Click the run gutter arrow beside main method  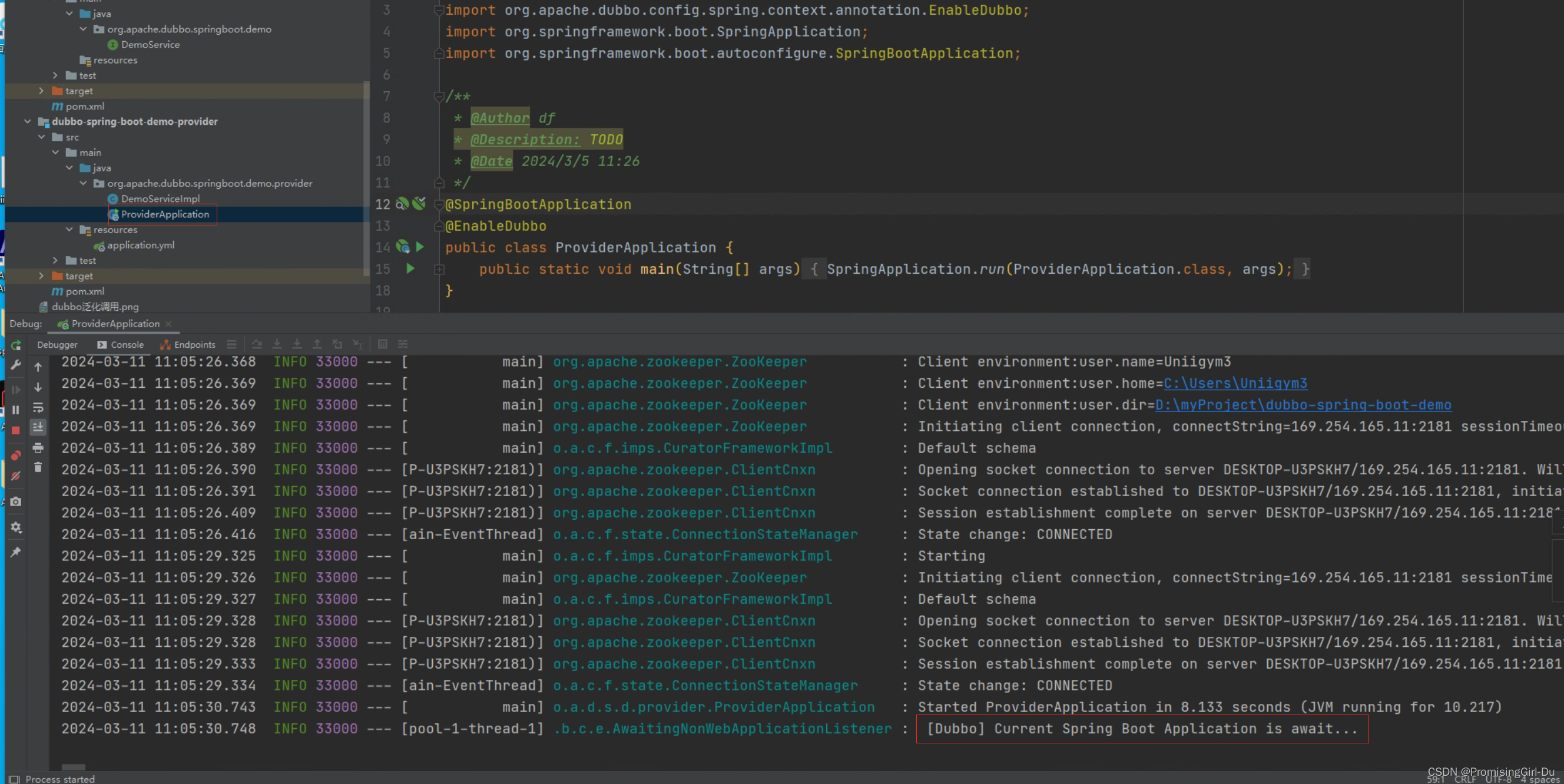(410, 269)
